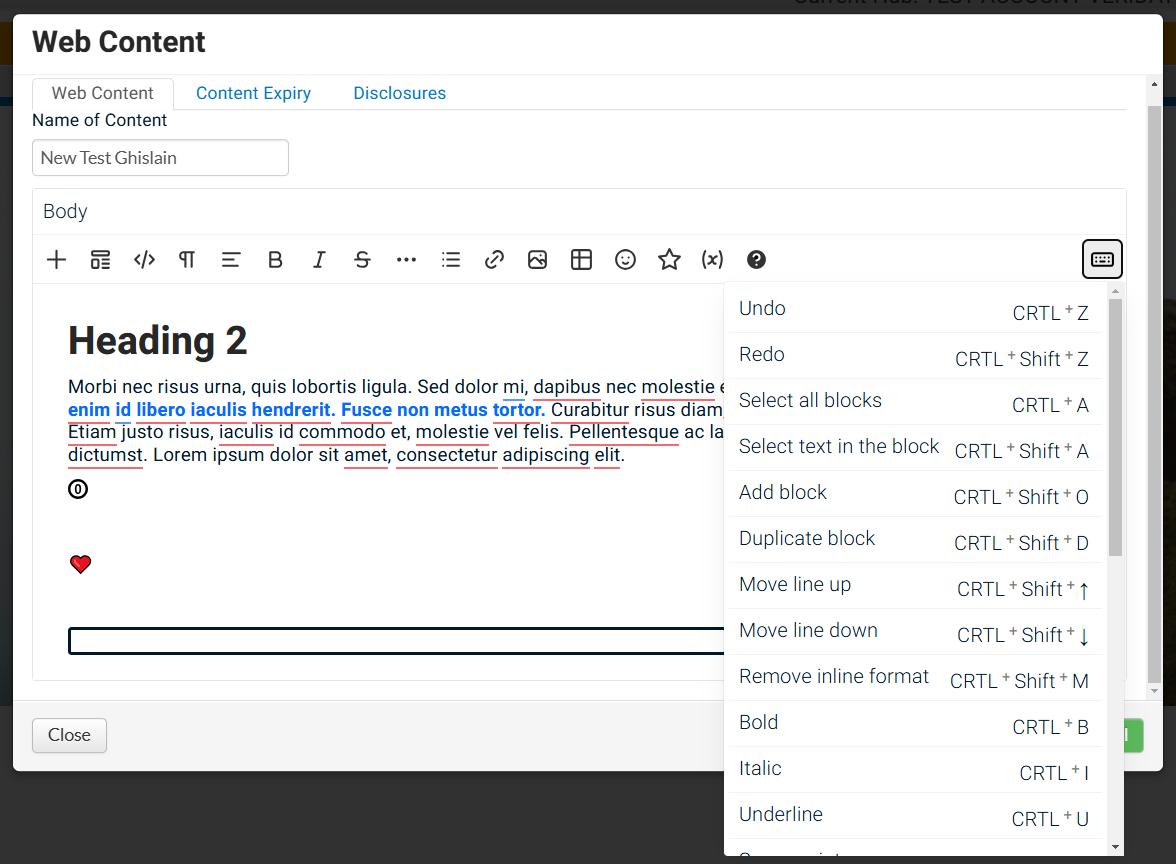
Task: Apply Italic via the I toolbar icon
Action: (x=319, y=260)
